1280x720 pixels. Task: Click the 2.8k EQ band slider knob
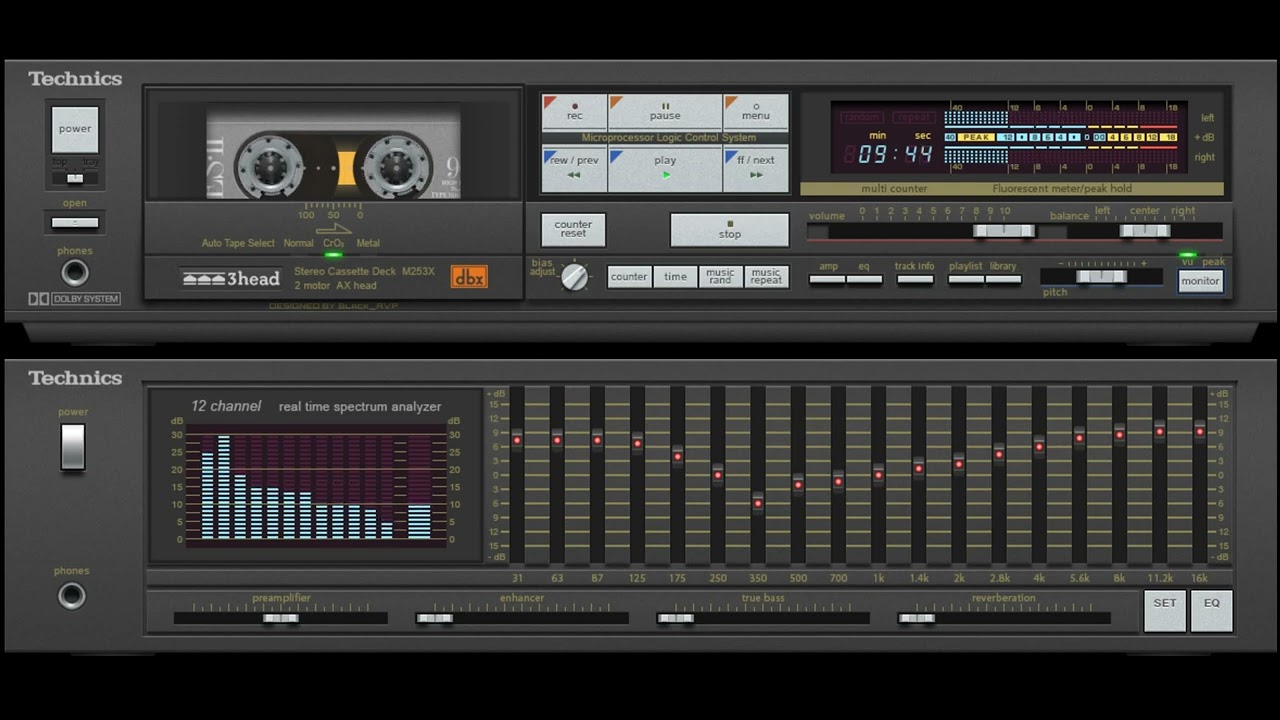pos(998,455)
